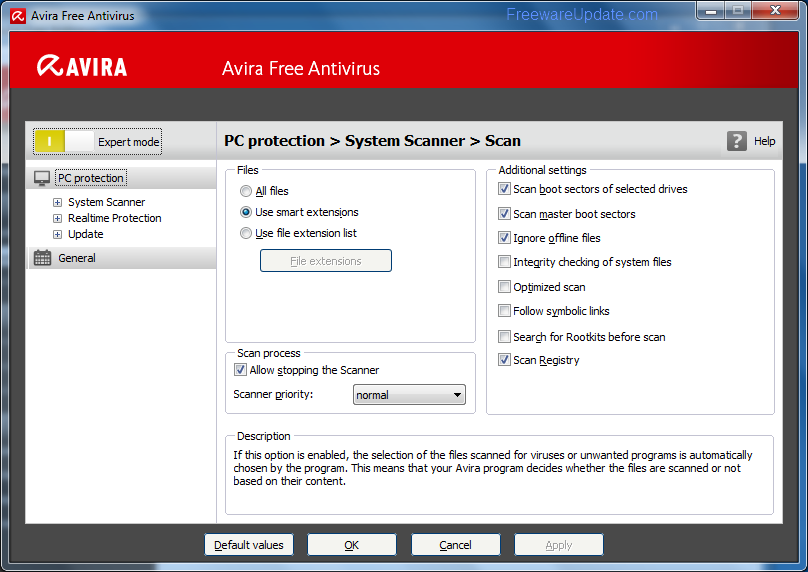Expand the Update tree node
Viewport: 808px width, 572px height.
(58, 234)
